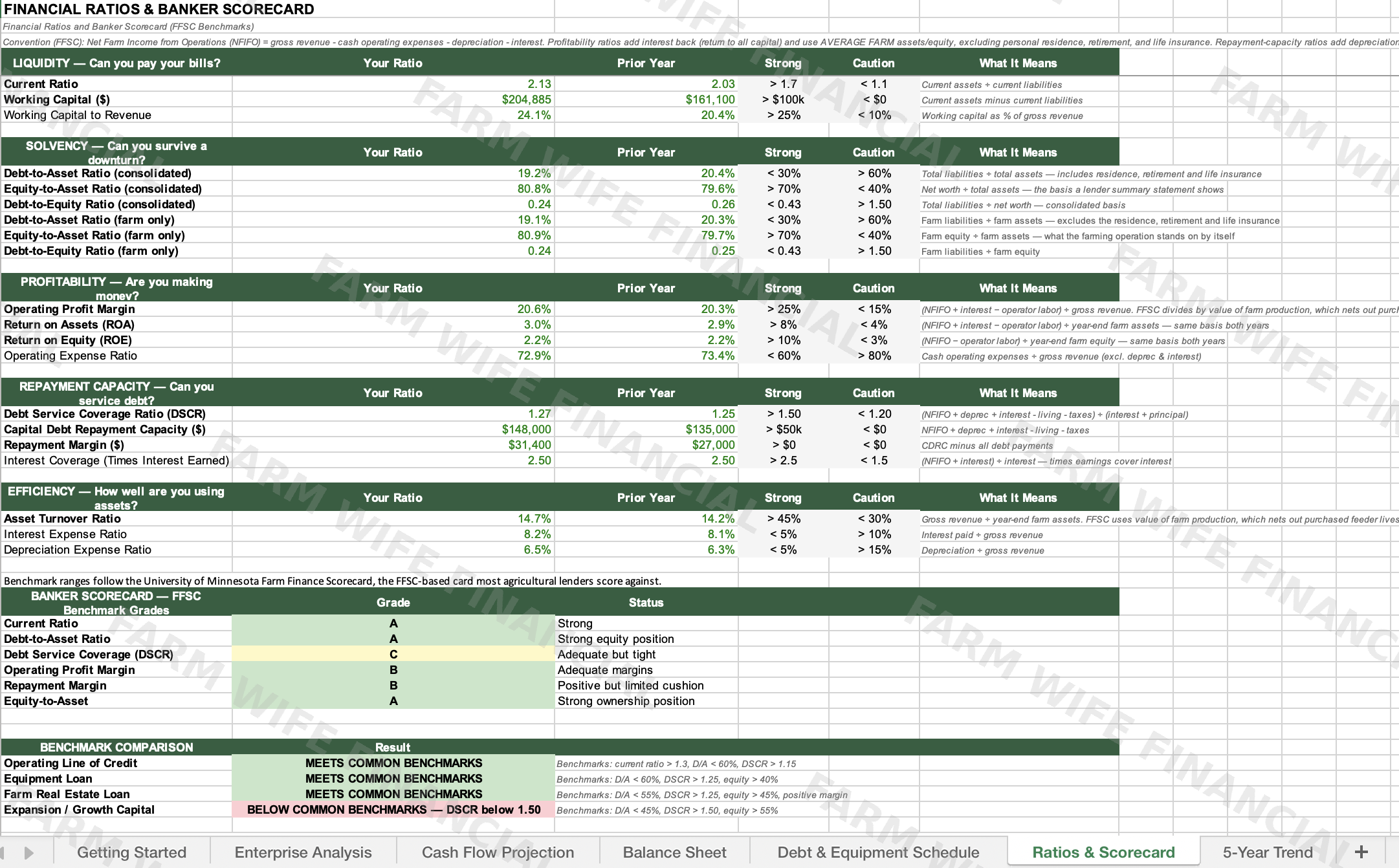Click Working Capital to Revenue 24.1% cell

pyautogui.click(x=393, y=115)
